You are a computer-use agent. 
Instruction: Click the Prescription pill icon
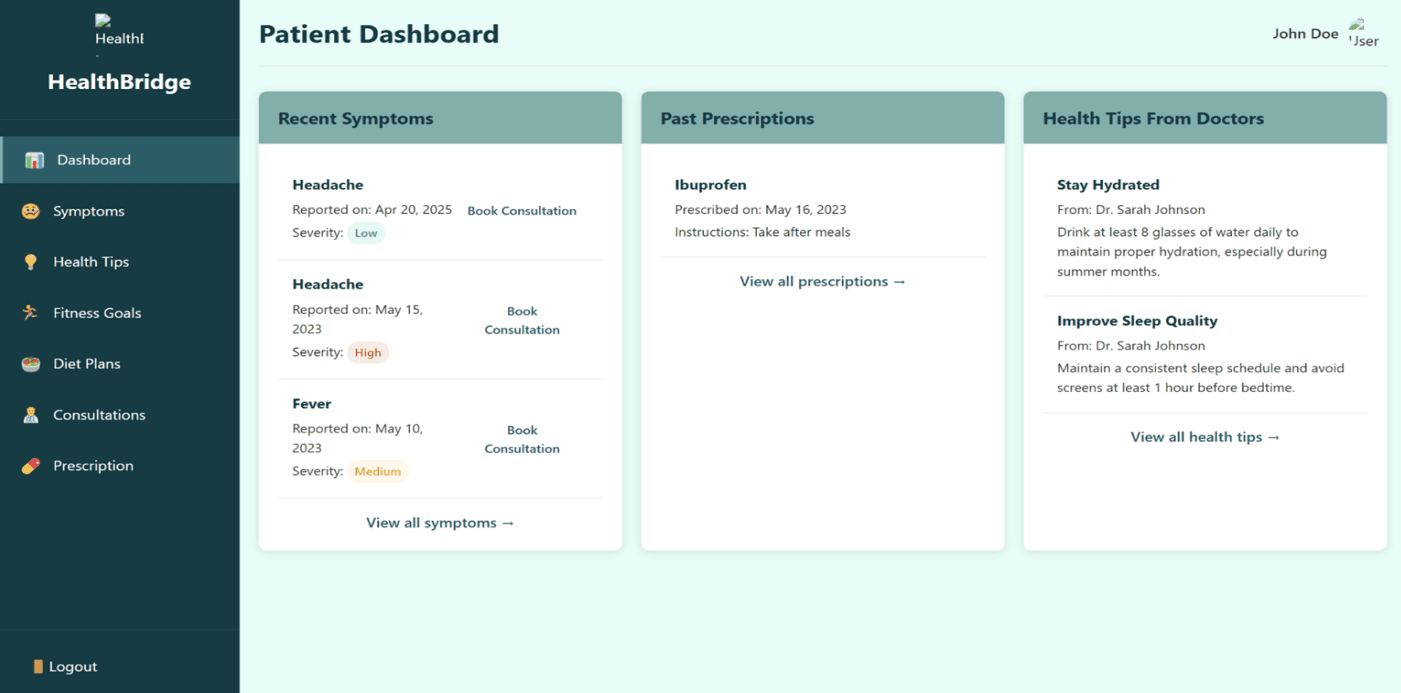tap(31, 466)
